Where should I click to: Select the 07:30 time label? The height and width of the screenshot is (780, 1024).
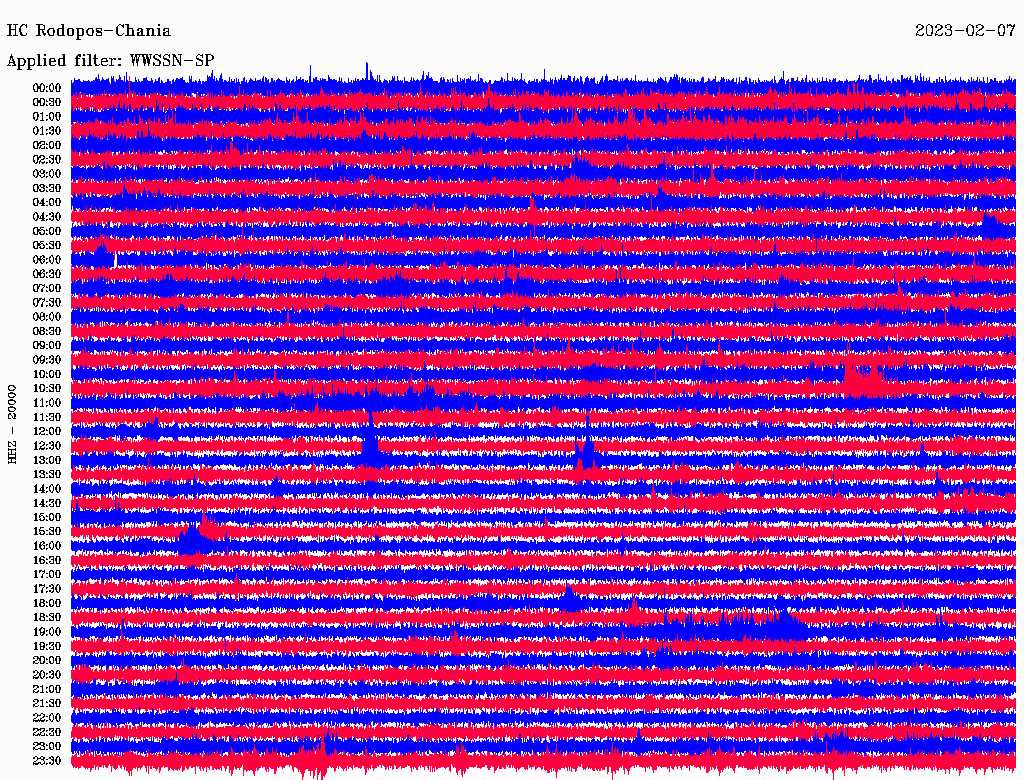pos(47,303)
